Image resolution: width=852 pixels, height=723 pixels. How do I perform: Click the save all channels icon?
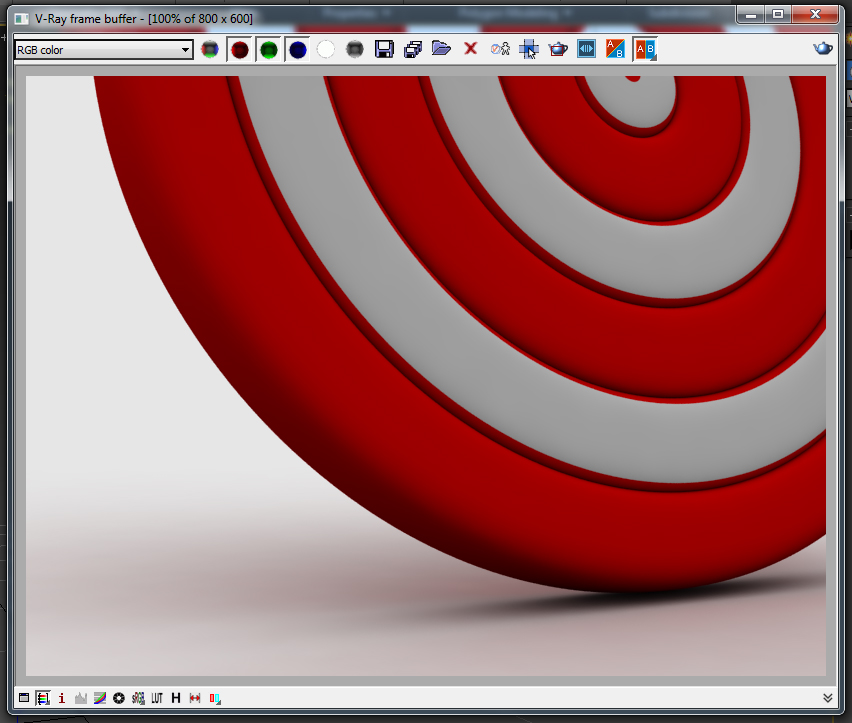tap(412, 49)
